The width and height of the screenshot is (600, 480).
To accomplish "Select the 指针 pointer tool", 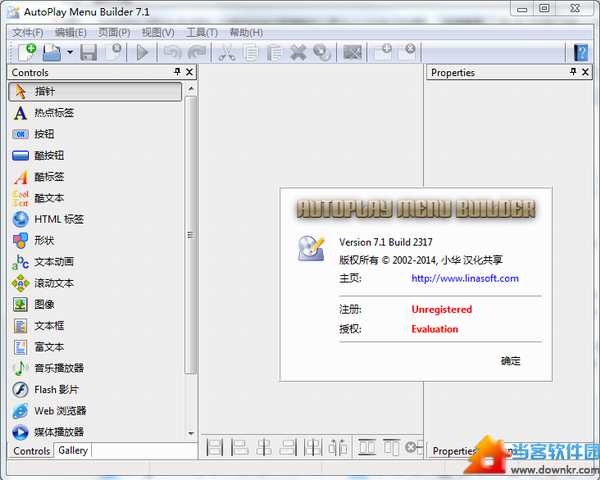I will point(95,91).
